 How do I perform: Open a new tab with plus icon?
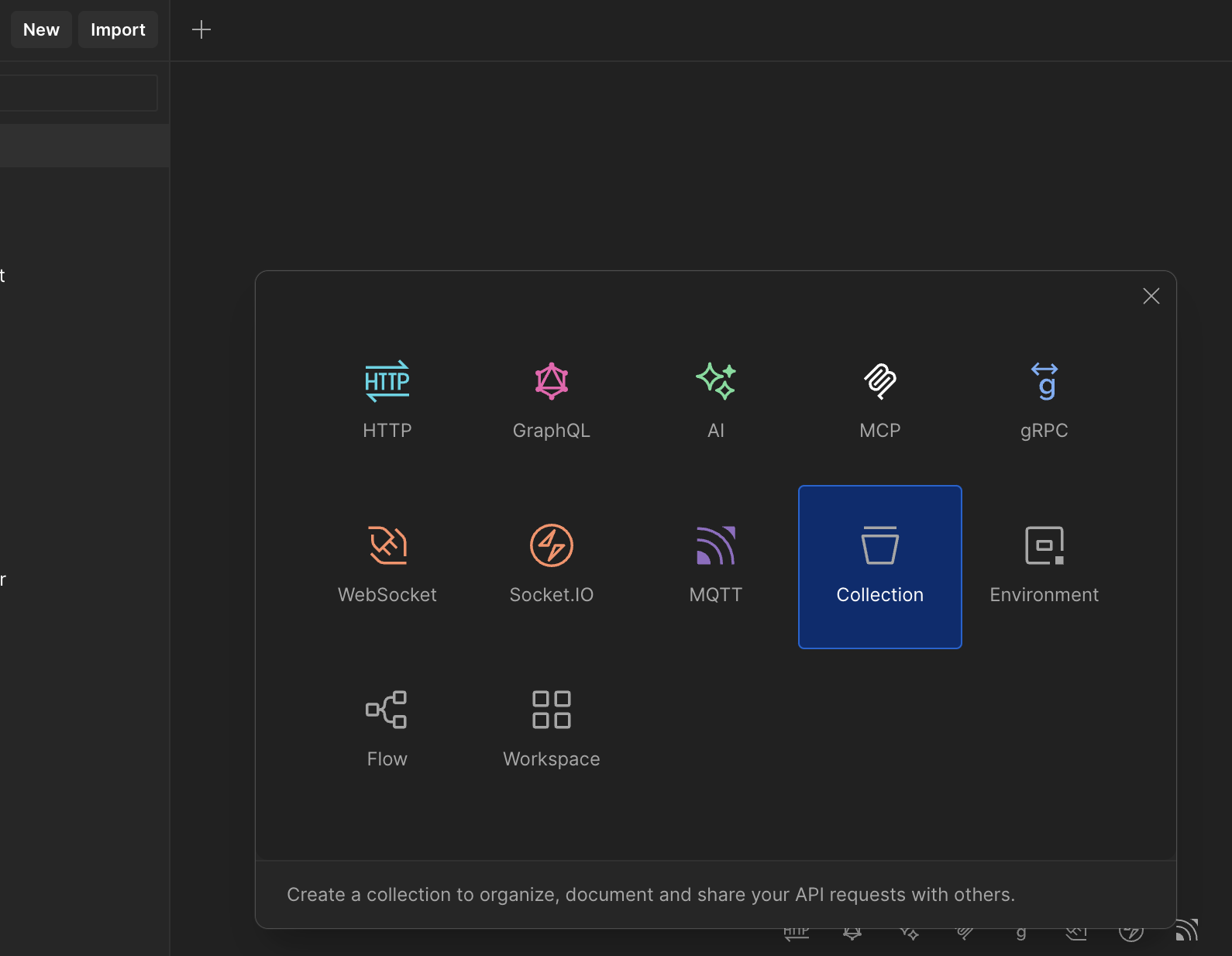coord(201,29)
